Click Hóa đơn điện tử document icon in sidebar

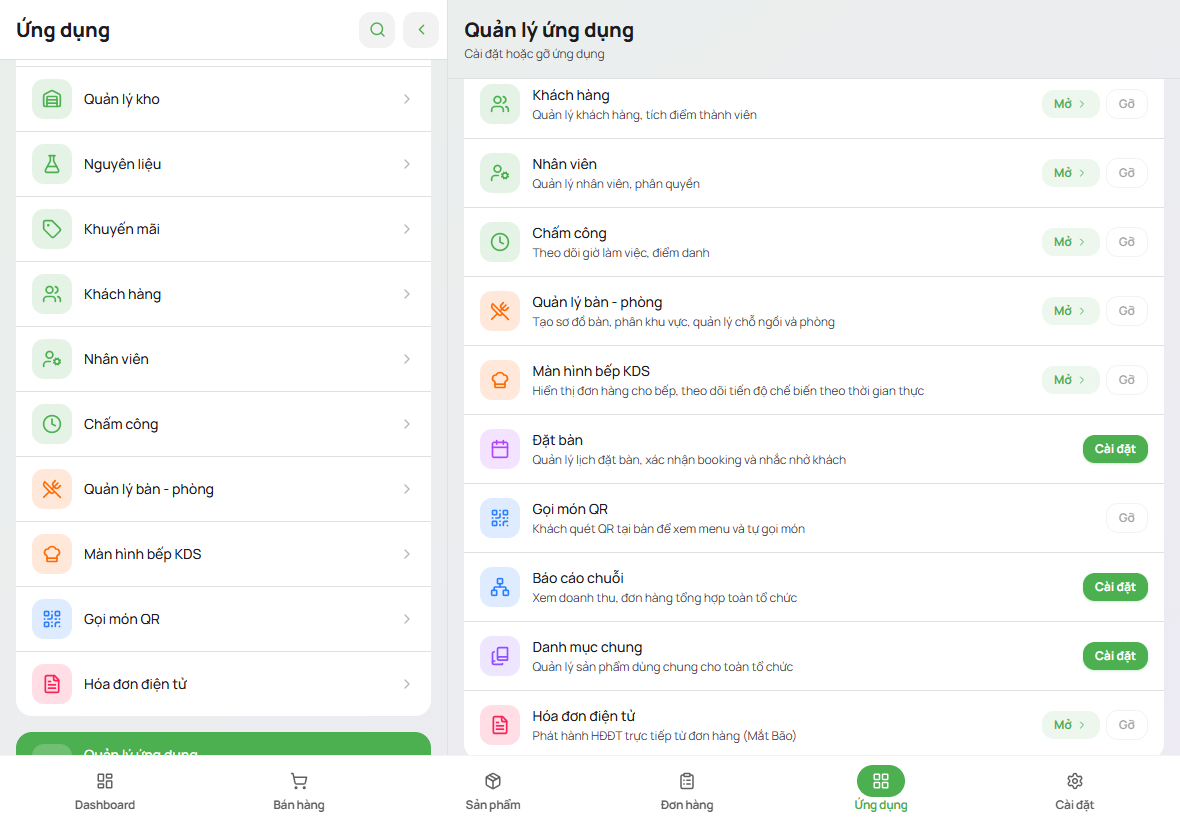tap(52, 684)
